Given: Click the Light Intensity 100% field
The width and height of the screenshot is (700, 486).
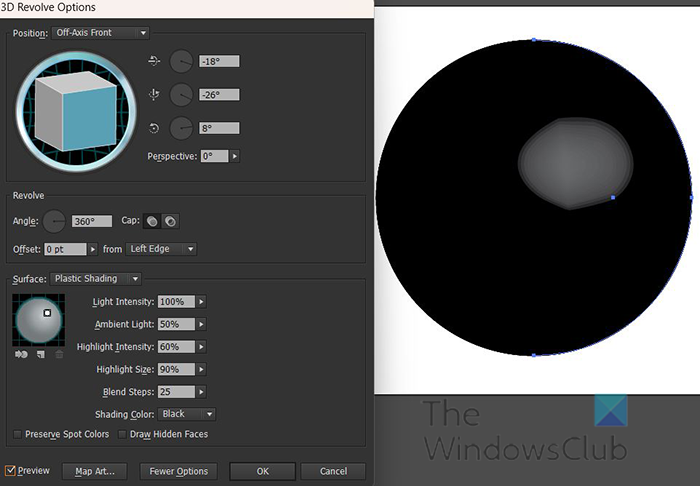Looking at the screenshot, I should click(x=176, y=302).
